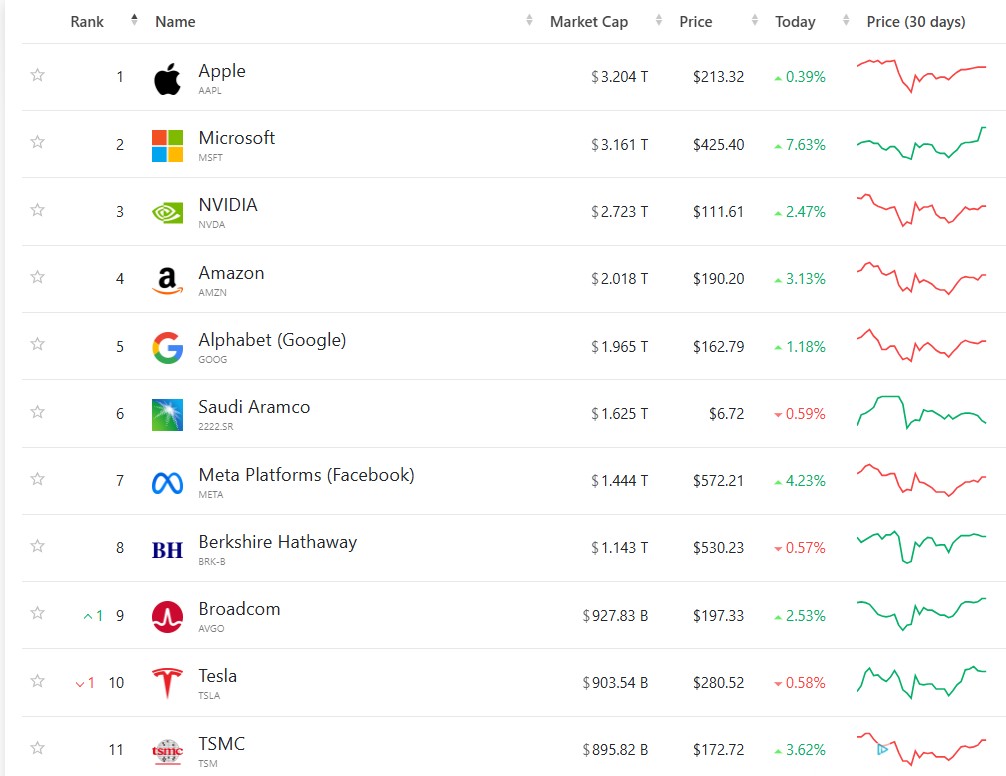Image resolution: width=1006 pixels, height=776 pixels.
Task: Click the Tesla T logo
Action: (x=167, y=683)
